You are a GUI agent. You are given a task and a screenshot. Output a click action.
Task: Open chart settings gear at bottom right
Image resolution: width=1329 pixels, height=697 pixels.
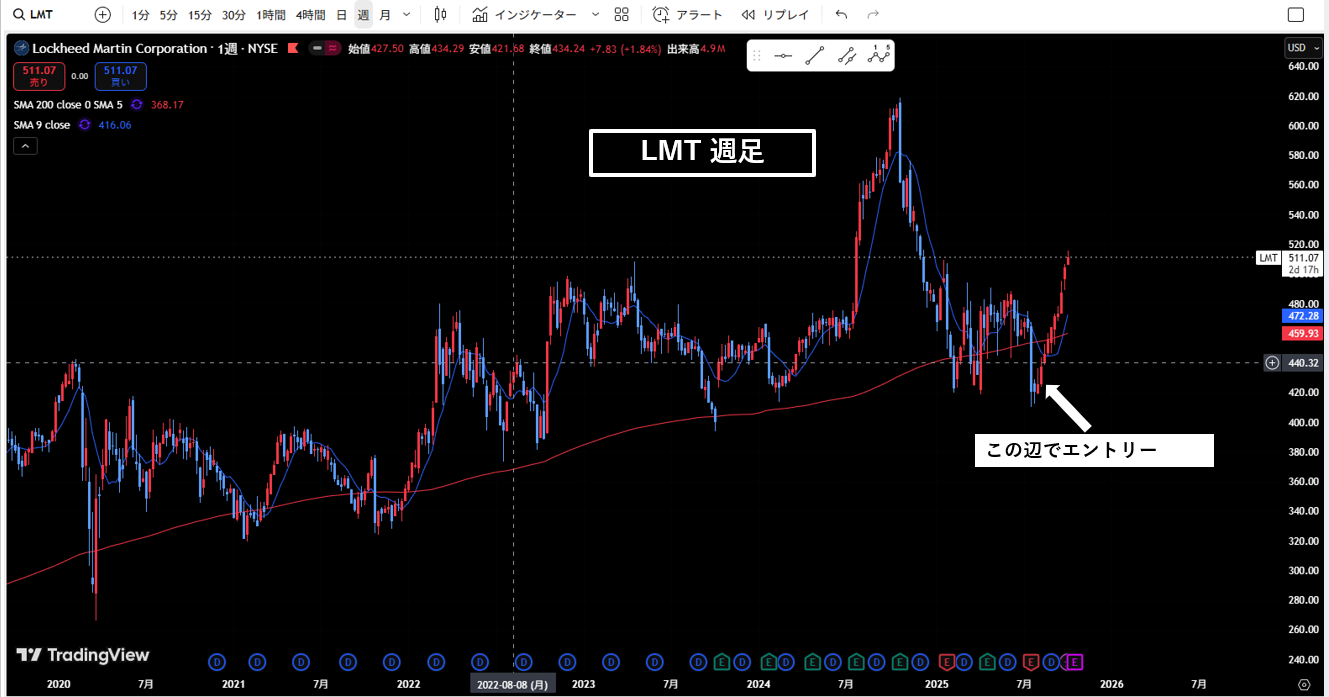pyautogui.click(x=1303, y=684)
